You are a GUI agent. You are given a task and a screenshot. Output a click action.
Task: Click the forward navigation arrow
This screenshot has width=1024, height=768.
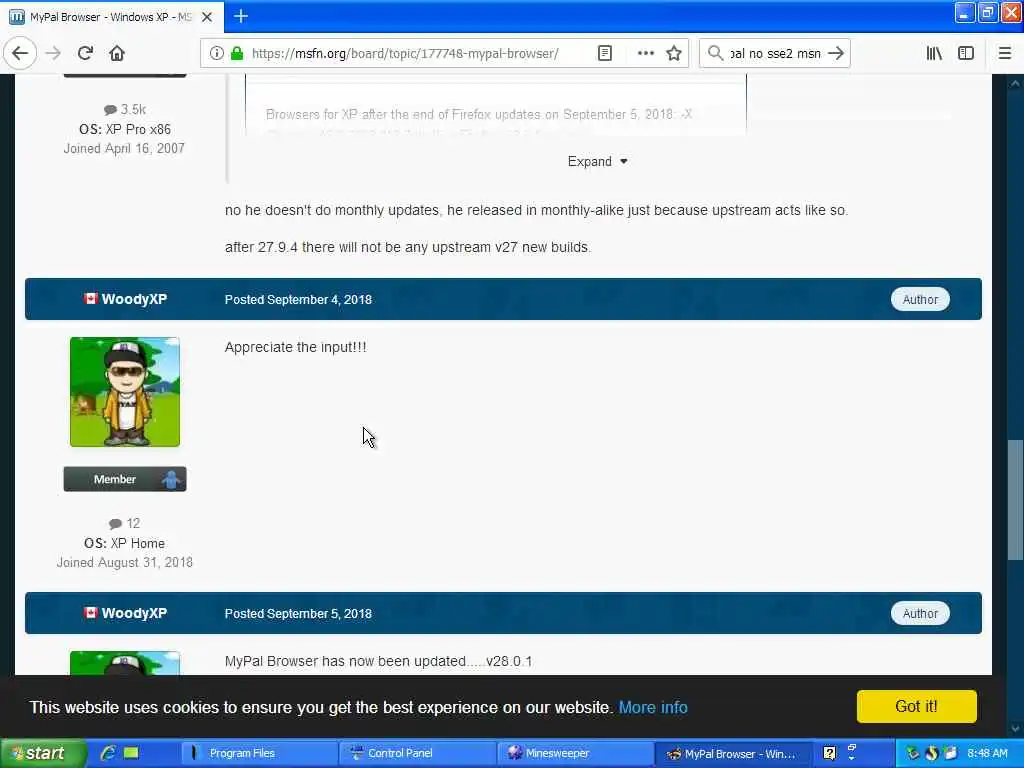pos(54,54)
